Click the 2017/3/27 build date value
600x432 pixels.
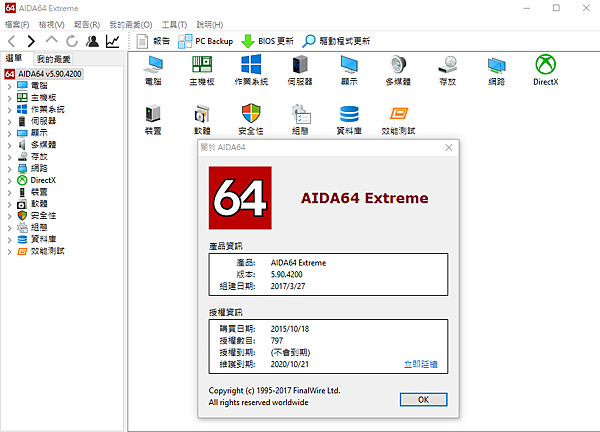pos(288,286)
